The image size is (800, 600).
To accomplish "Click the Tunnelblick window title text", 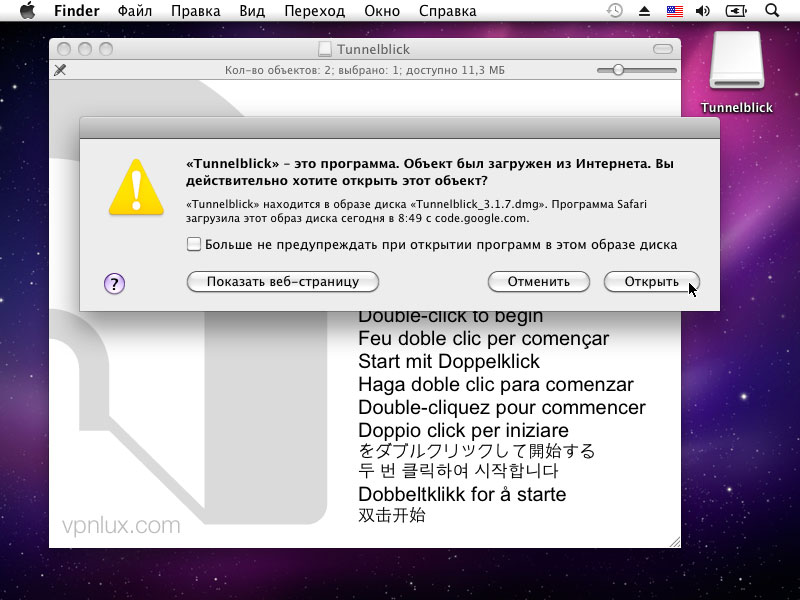I will tap(373, 49).
